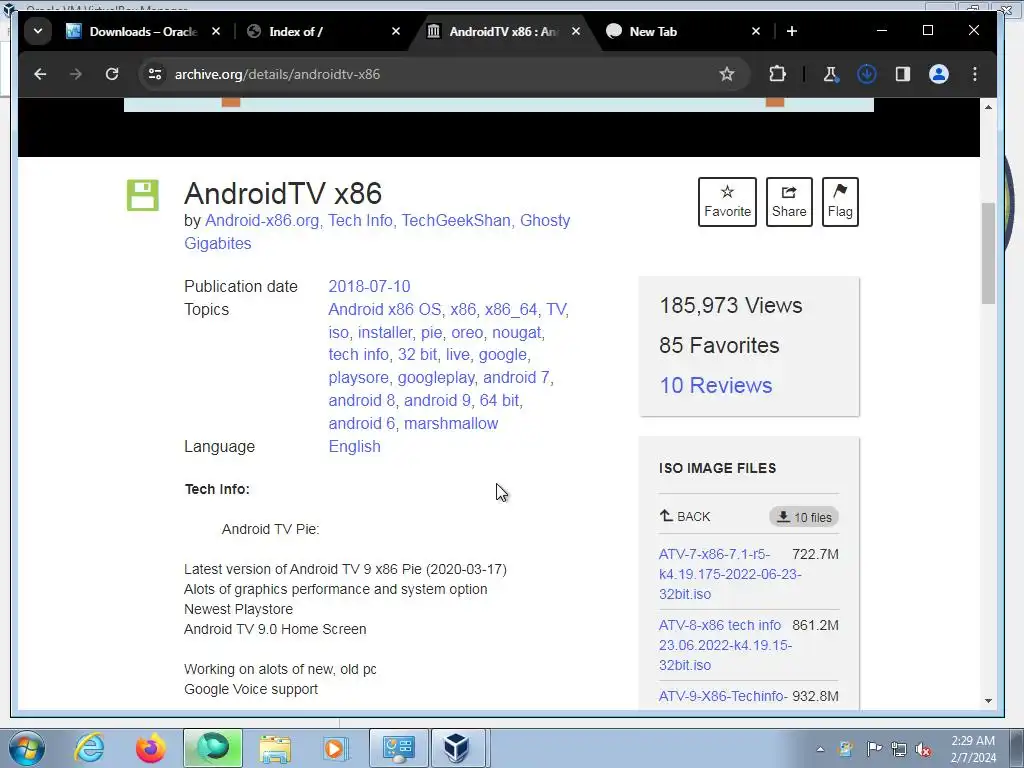This screenshot has width=1024, height=768.
Task: Close the Downloads – Oracle tab
Action: 216,31
